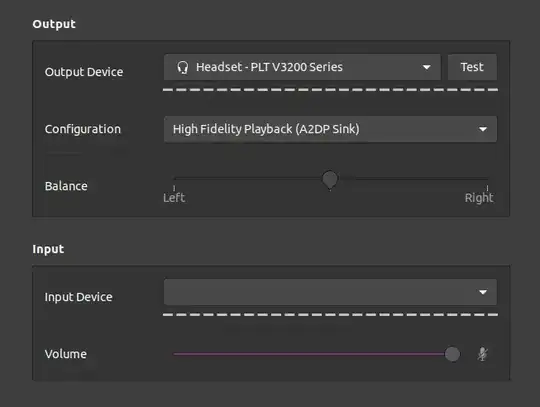540x407 pixels.
Task: Click the Configuration label
Action: click(83, 129)
